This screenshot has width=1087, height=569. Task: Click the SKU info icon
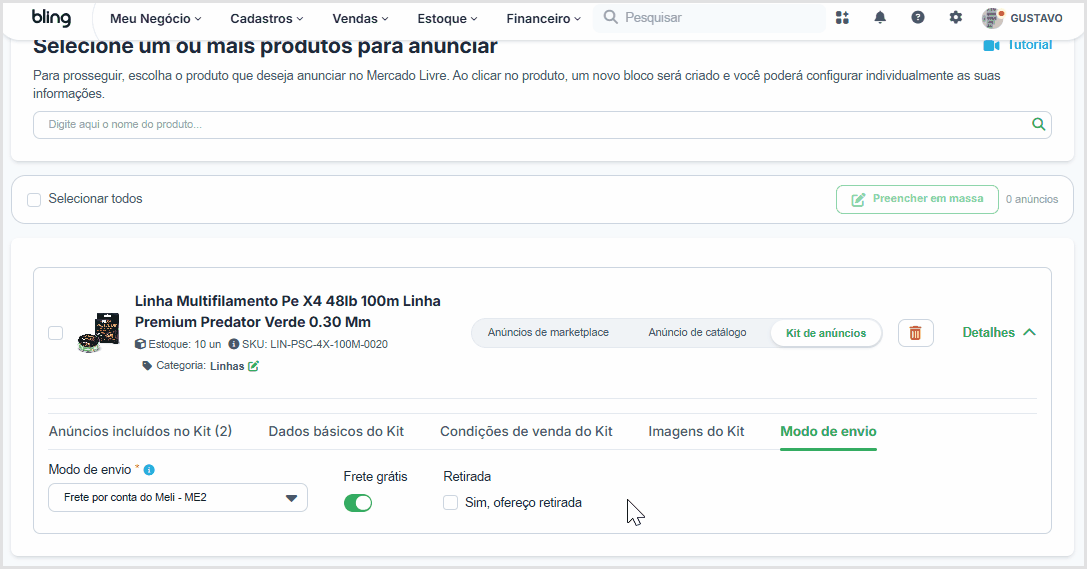pyautogui.click(x=234, y=344)
